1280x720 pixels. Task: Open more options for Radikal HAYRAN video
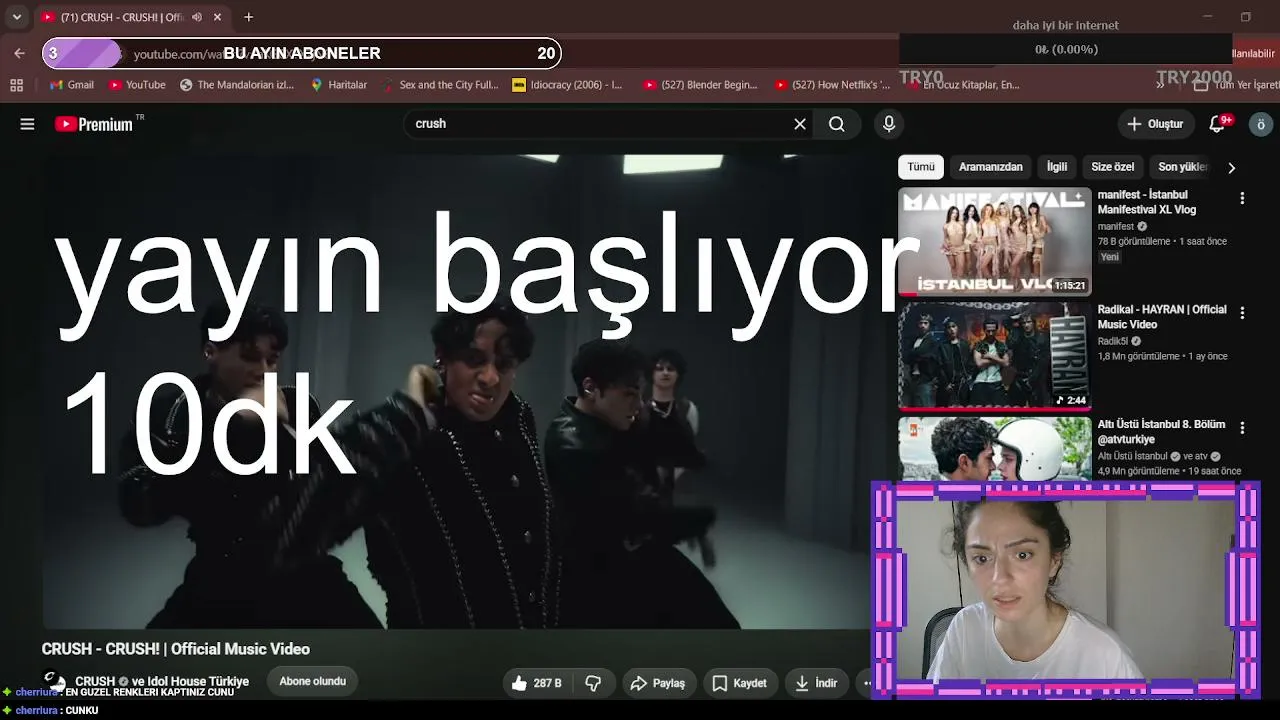[x=1242, y=313]
